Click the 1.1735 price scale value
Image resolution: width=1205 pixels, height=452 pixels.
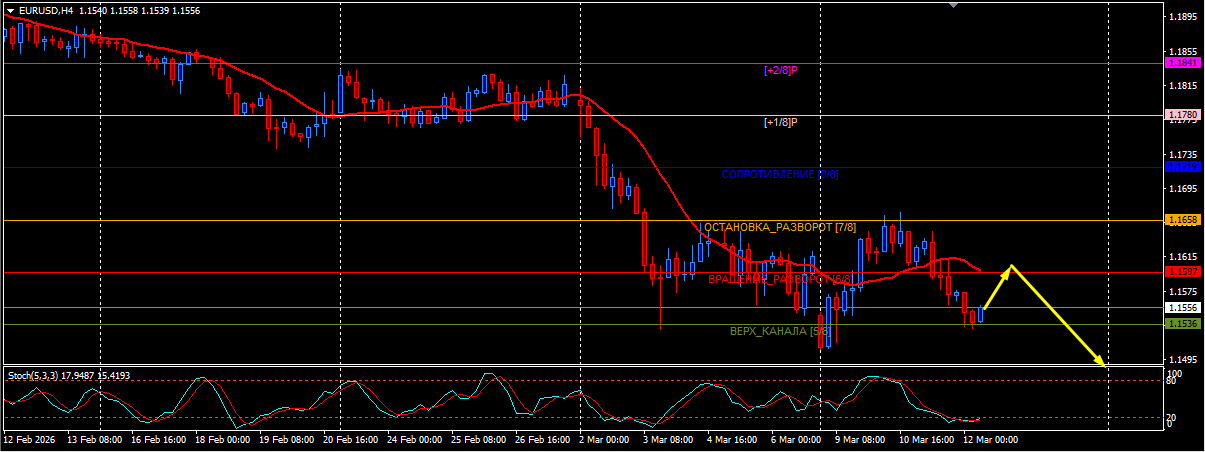tap(1184, 154)
